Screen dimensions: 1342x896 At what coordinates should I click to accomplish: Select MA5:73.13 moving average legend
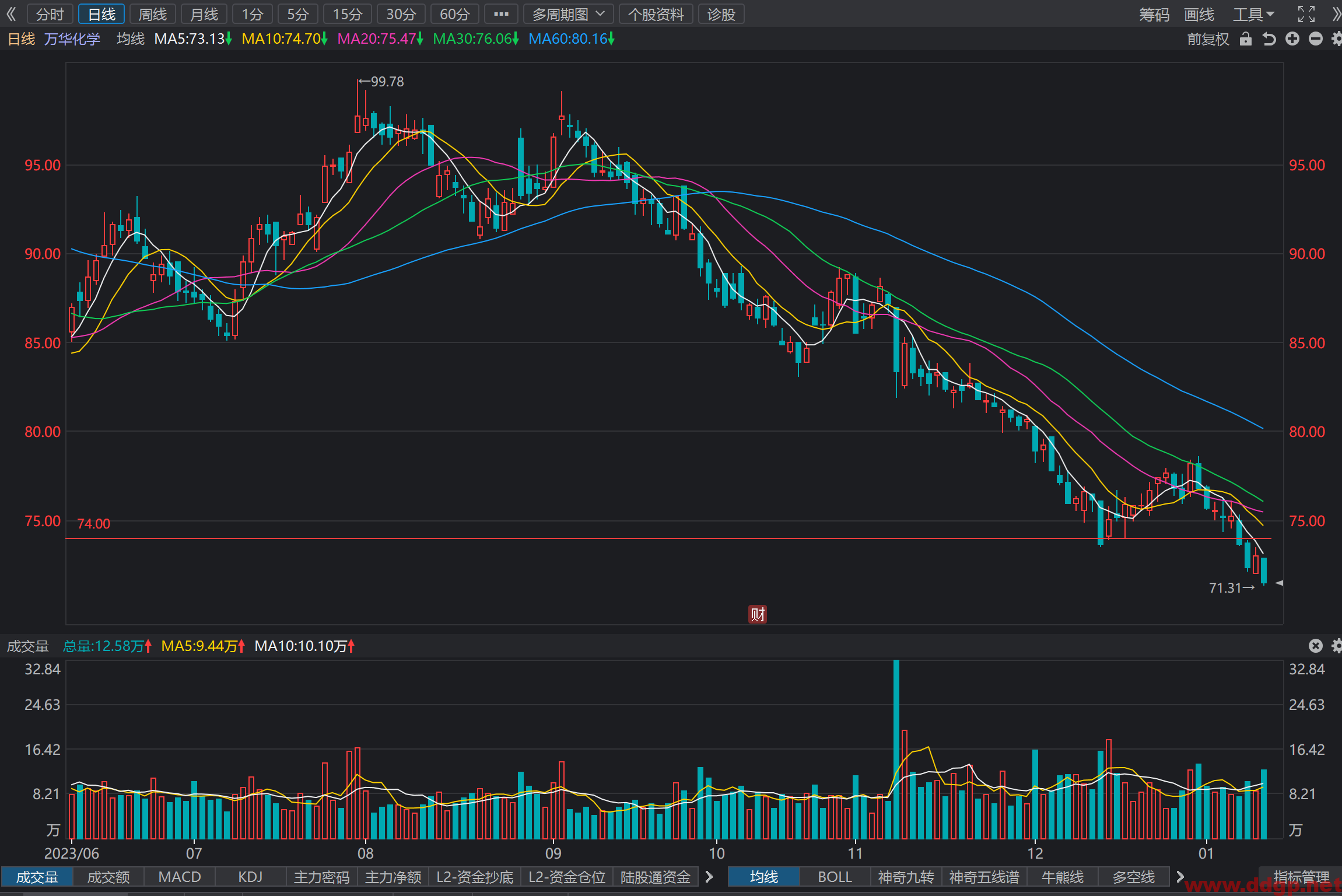tap(193, 39)
